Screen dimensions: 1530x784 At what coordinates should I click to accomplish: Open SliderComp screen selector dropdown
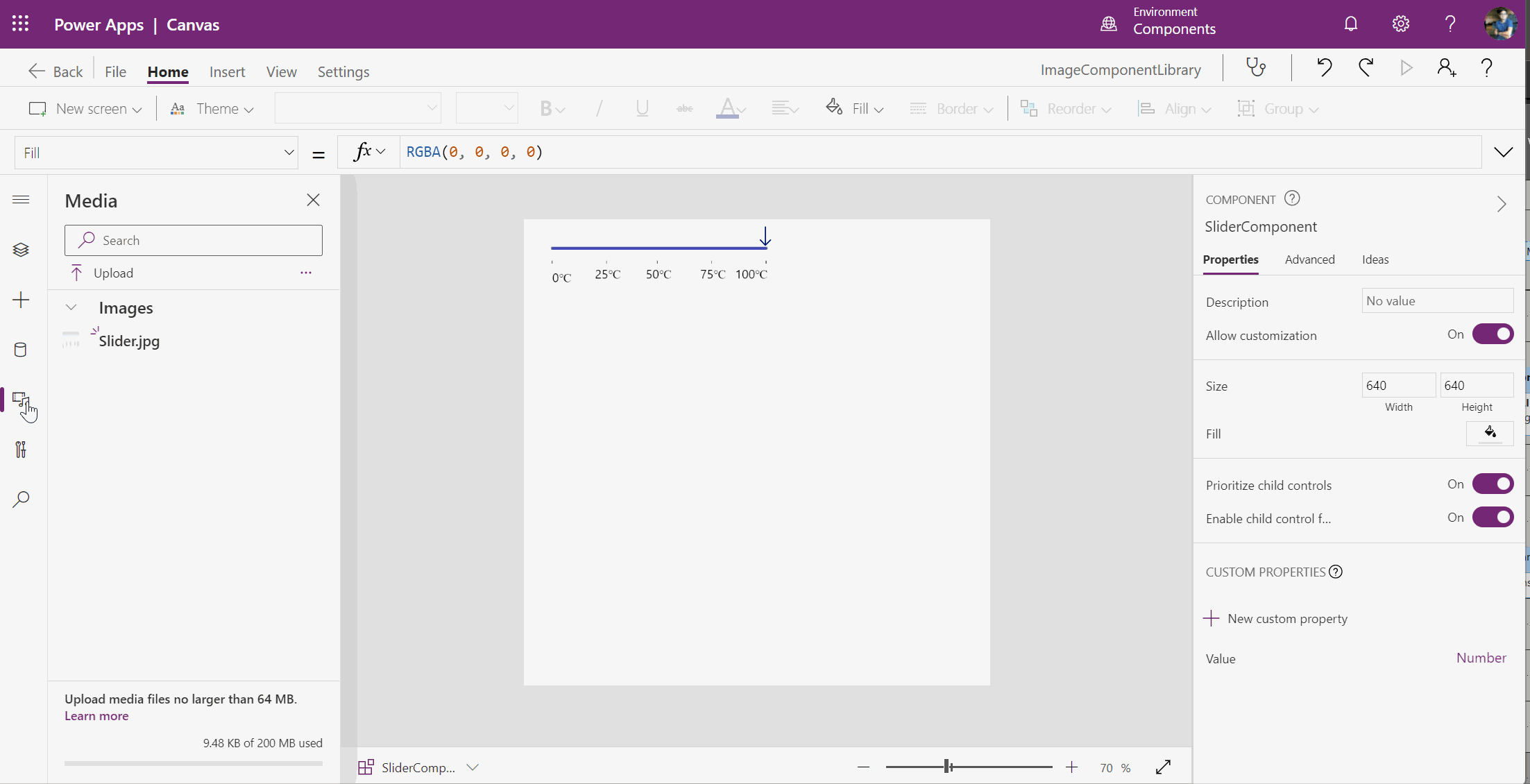(x=473, y=768)
